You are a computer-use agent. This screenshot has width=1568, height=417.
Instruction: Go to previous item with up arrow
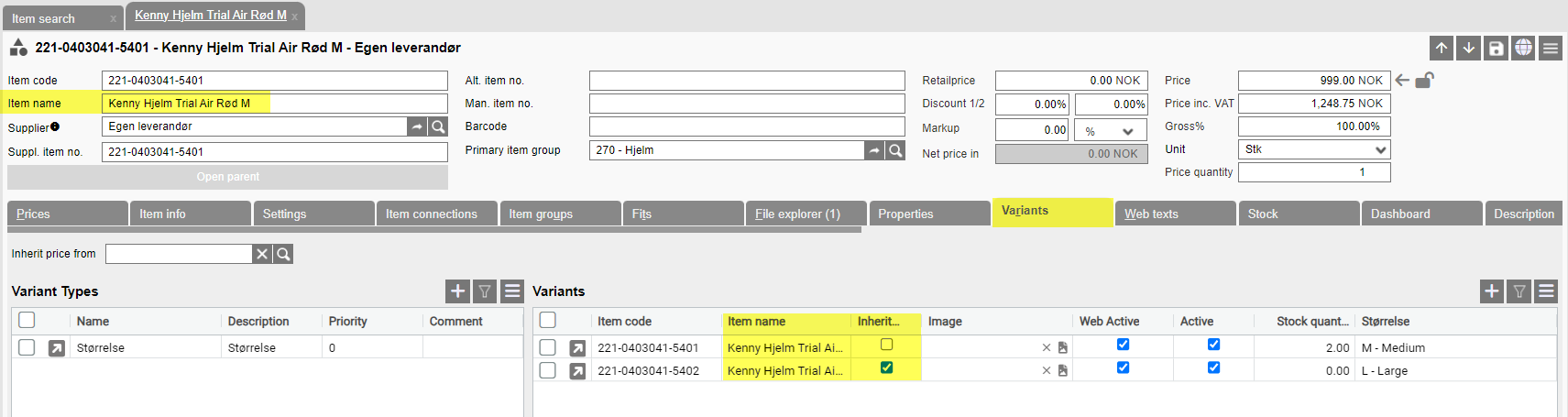click(1442, 49)
